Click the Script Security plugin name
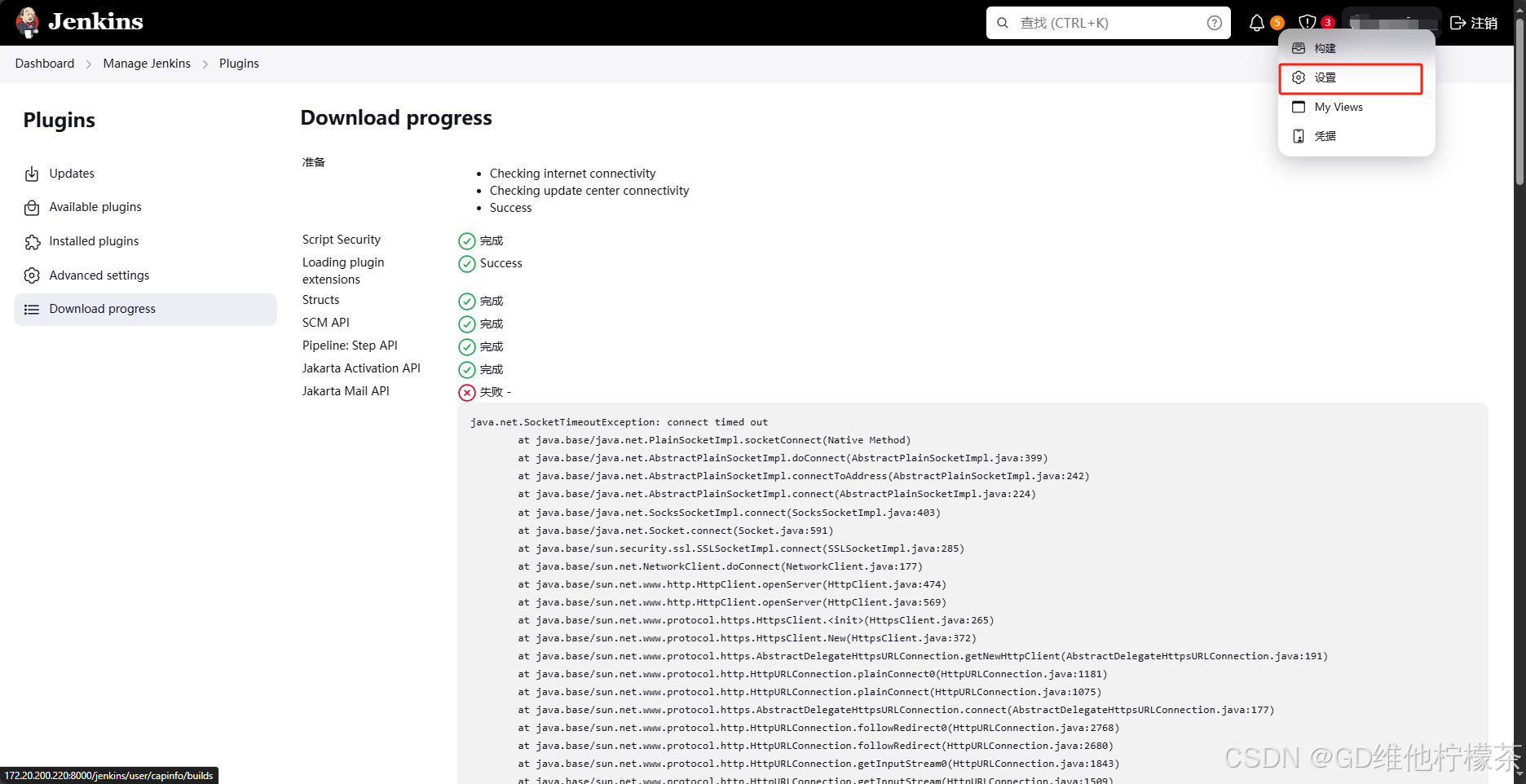1526x784 pixels. point(342,240)
